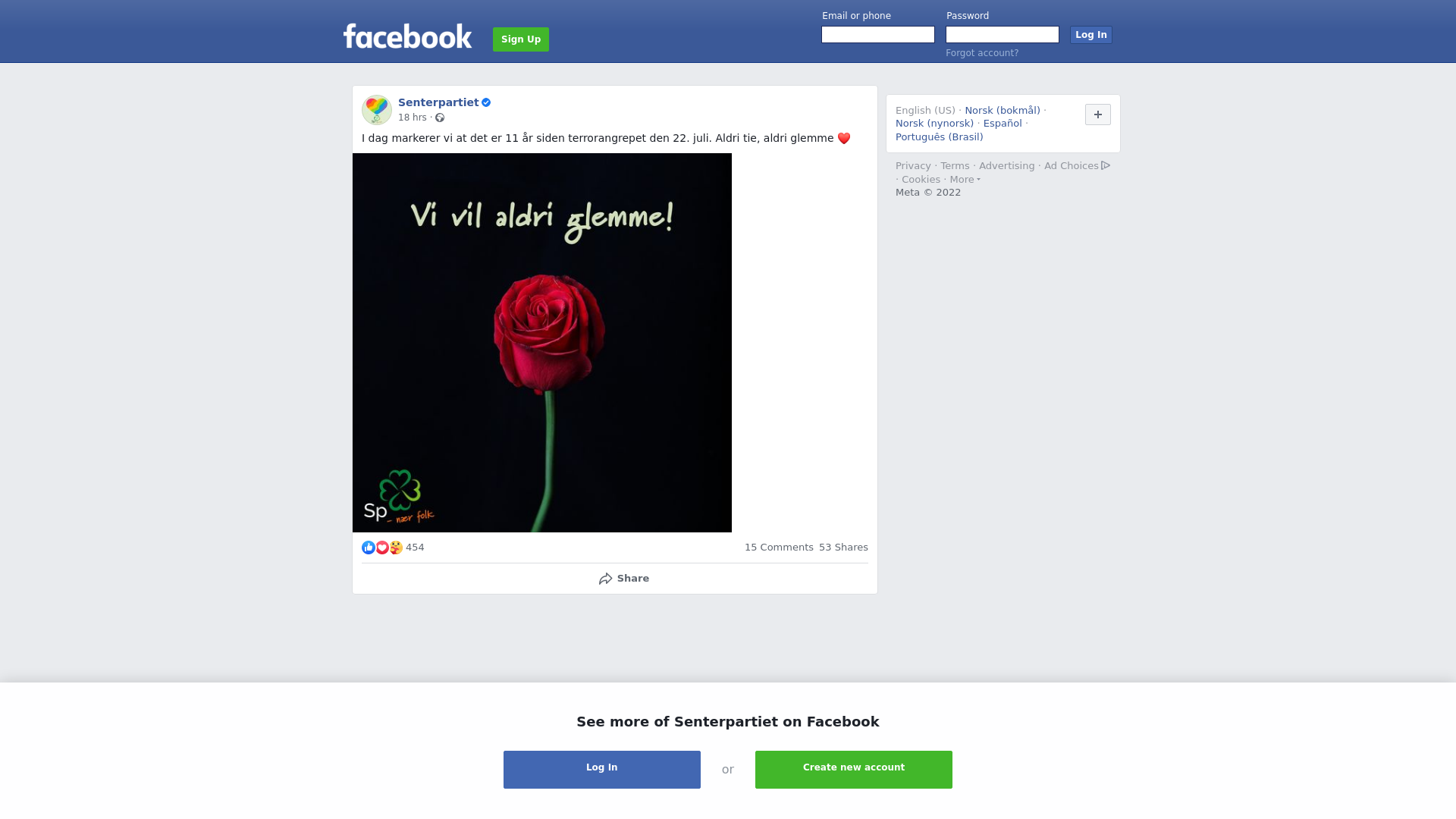Click the Facebook logo

coord(407,36)
